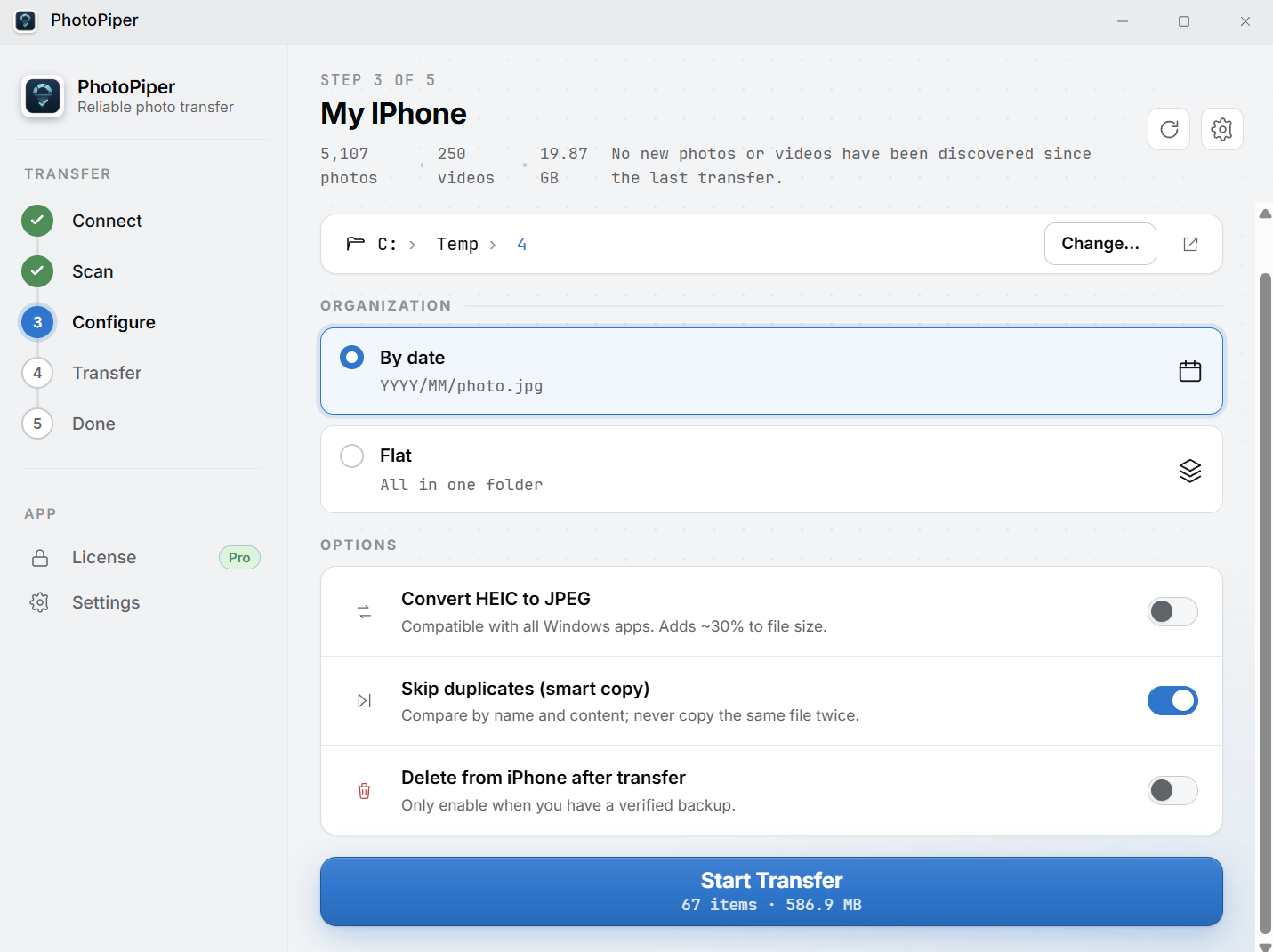
Task: Open the Transfer step
Action: point(107,373)
